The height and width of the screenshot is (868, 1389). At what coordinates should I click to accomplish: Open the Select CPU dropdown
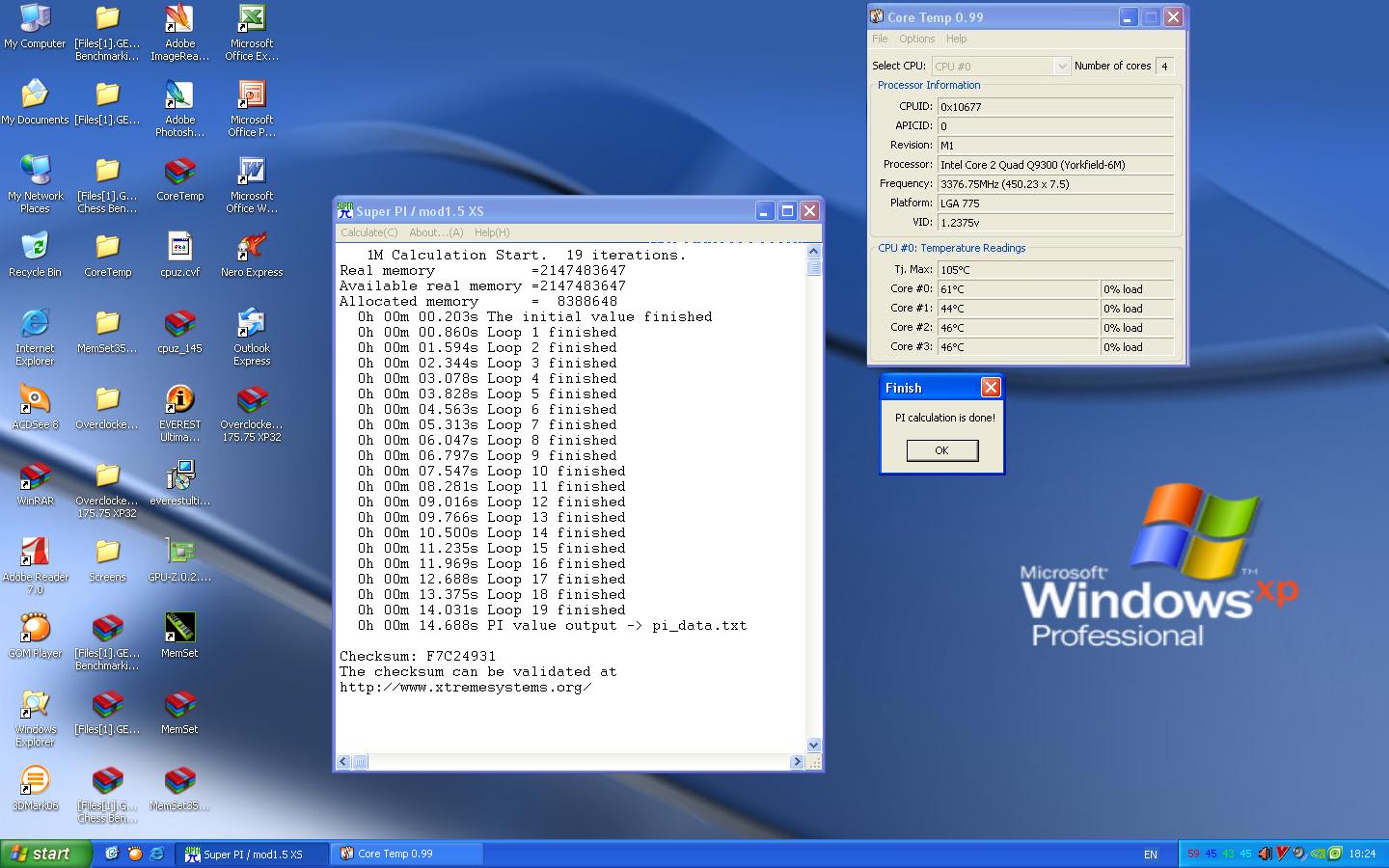[x=1001, y=66]
